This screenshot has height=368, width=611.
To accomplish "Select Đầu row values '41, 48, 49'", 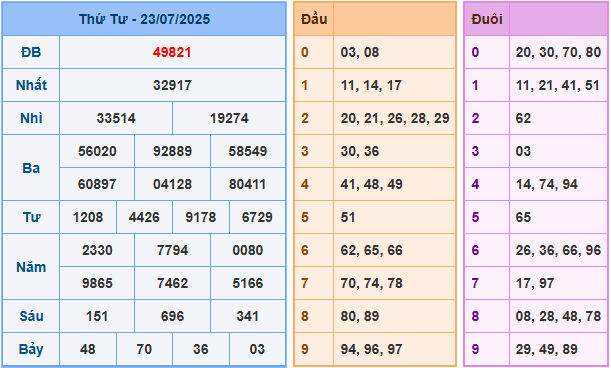I will click(x=371, y=184).
